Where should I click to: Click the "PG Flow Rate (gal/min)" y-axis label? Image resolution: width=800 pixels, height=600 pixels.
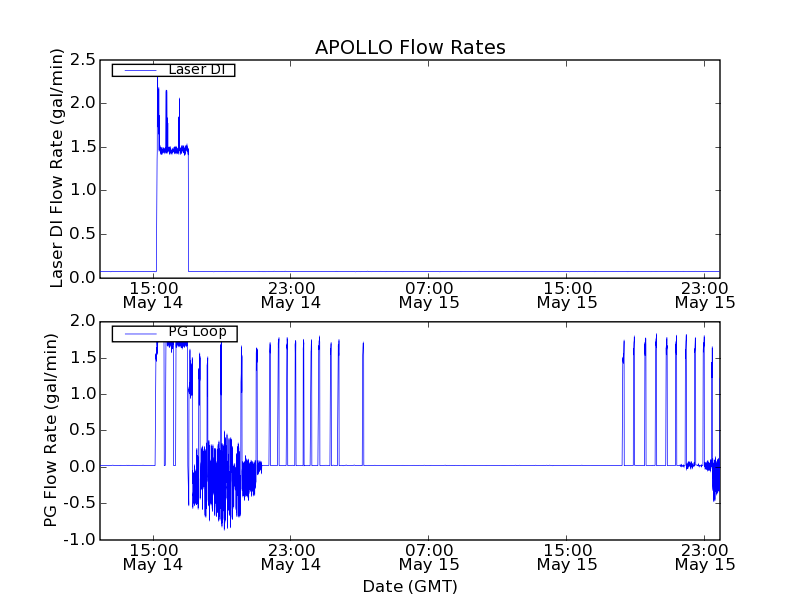pyautogui.click(x=50, y=430)
